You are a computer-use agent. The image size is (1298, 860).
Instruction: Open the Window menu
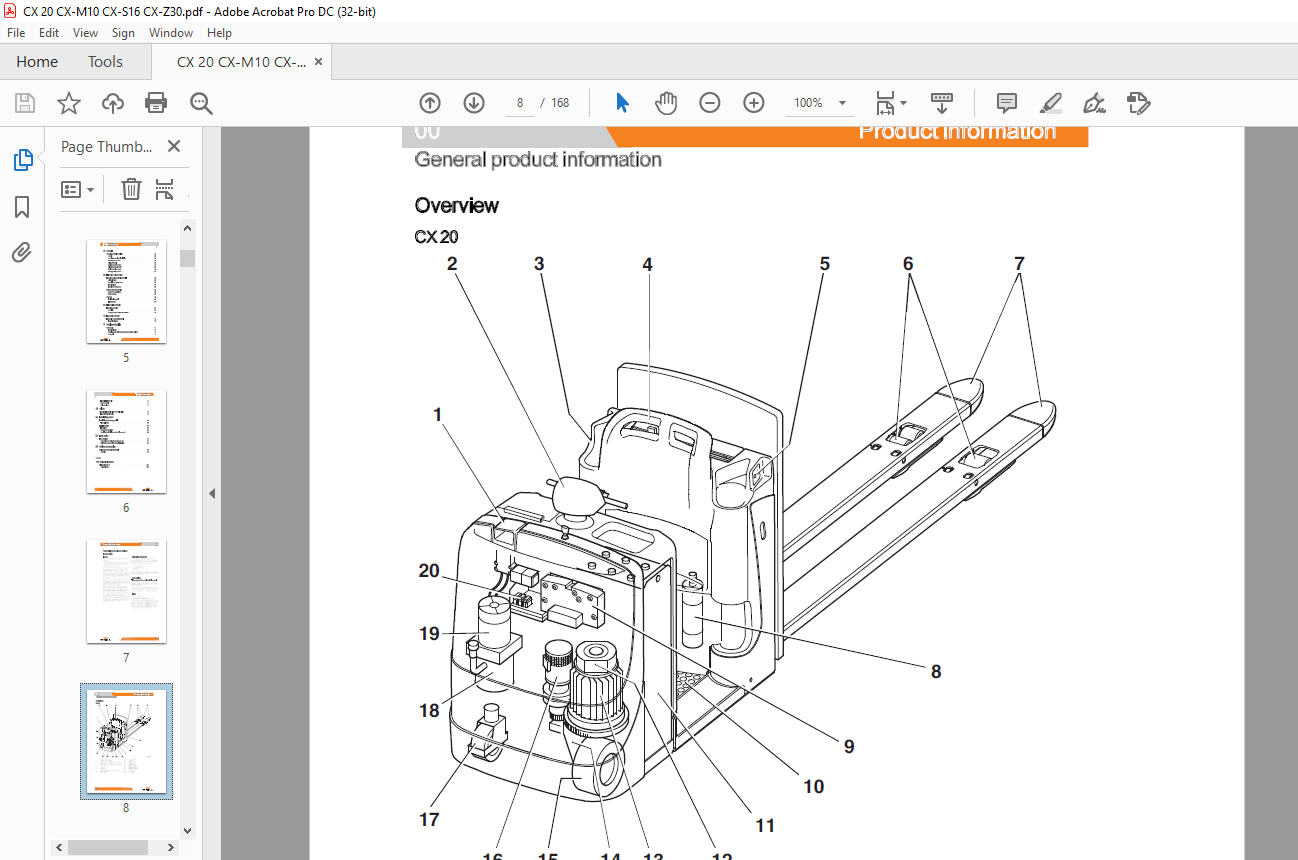click(171, 33)
